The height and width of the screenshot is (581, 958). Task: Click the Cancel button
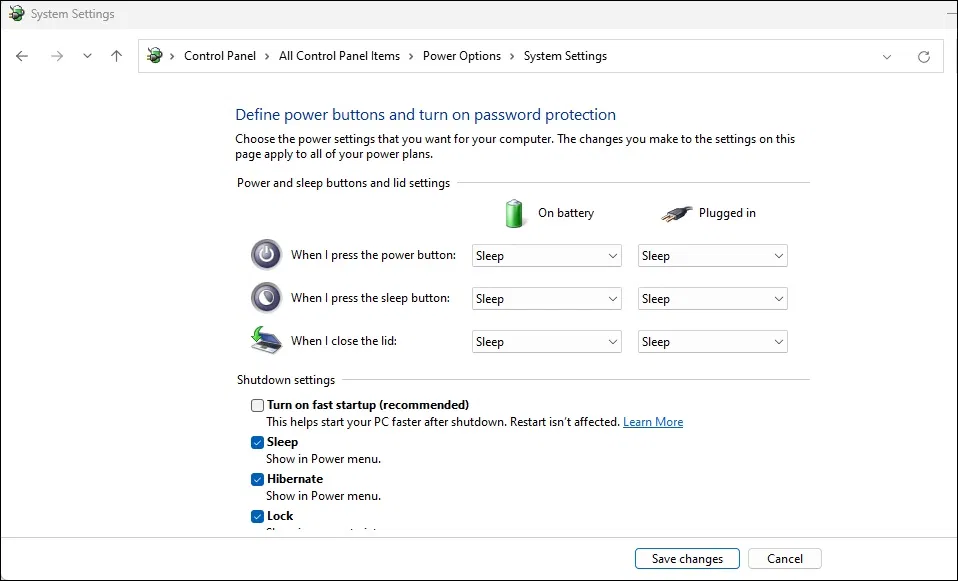pyautogui.click(x=785, y=558)
